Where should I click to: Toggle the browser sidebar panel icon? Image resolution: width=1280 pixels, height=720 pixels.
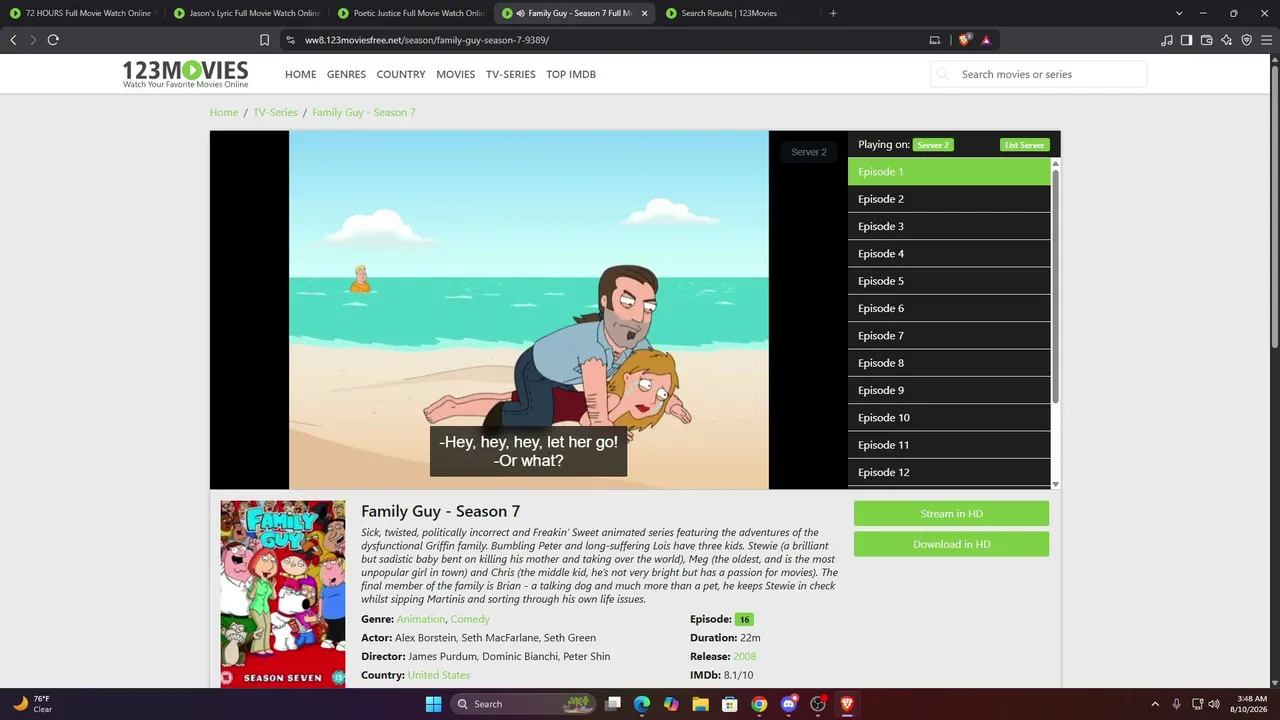pyautogui.click(x=1187, y=40)
